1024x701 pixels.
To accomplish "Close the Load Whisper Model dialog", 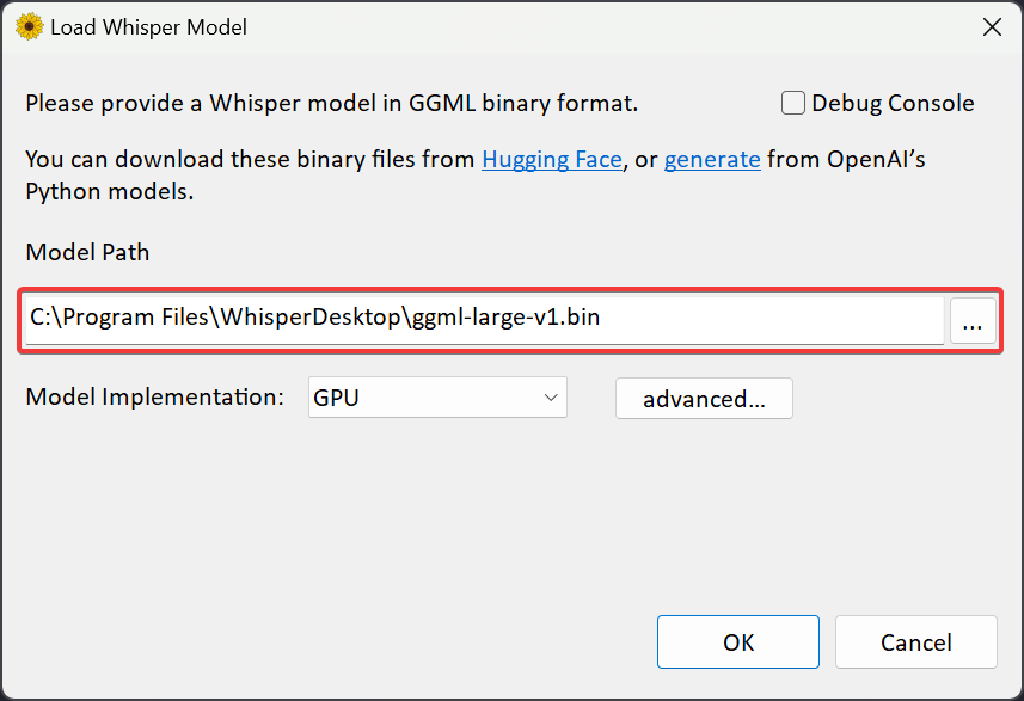I will point(992,27).
